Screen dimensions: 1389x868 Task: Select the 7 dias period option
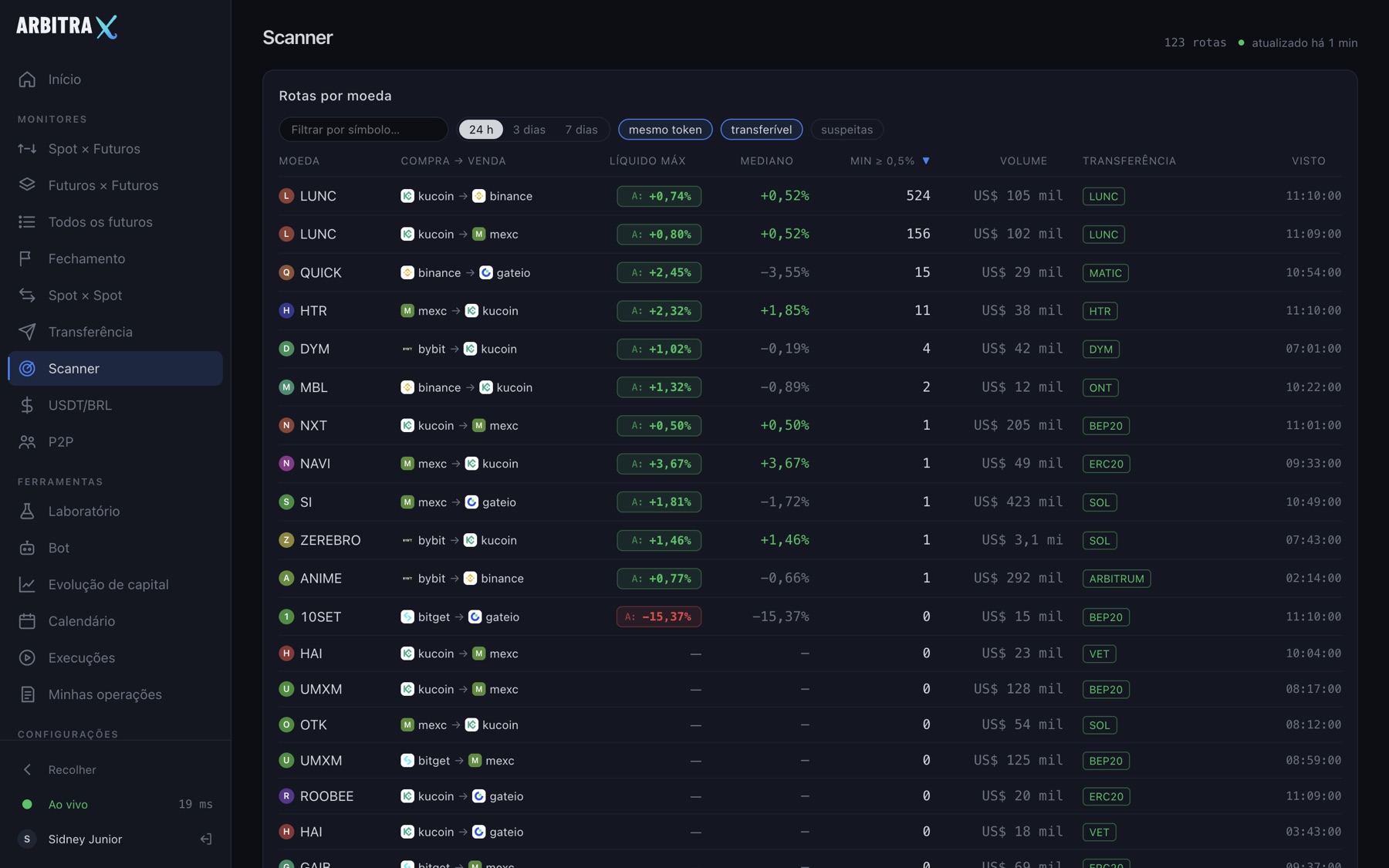[581, 130]
